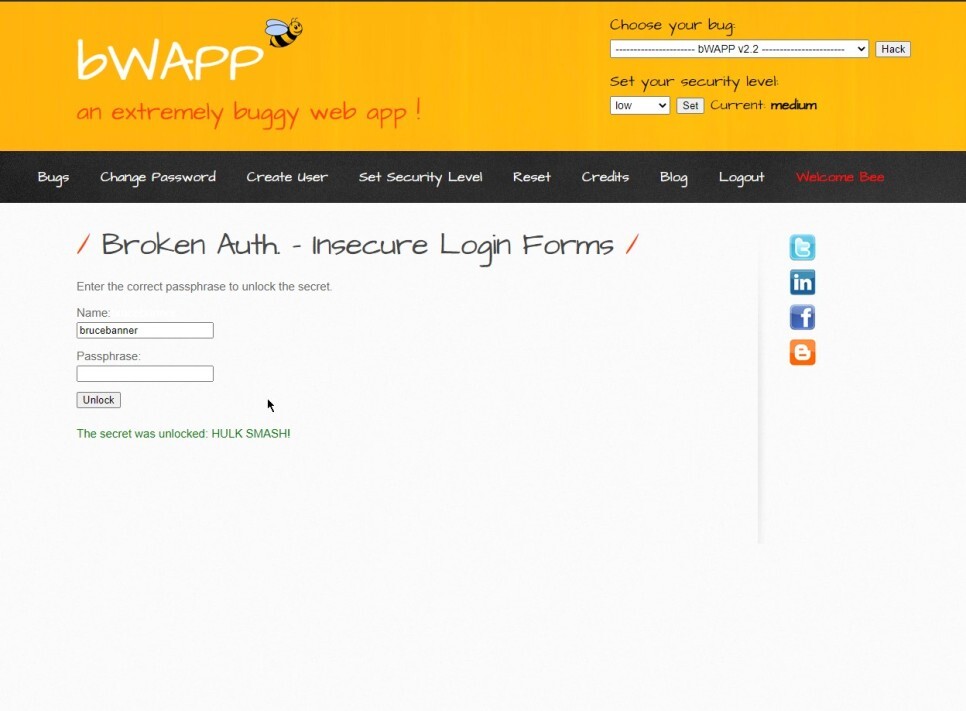This screenshot has width=966, height=711.
Task: Focus the Passphrase input field
Action: coord(145,373)
